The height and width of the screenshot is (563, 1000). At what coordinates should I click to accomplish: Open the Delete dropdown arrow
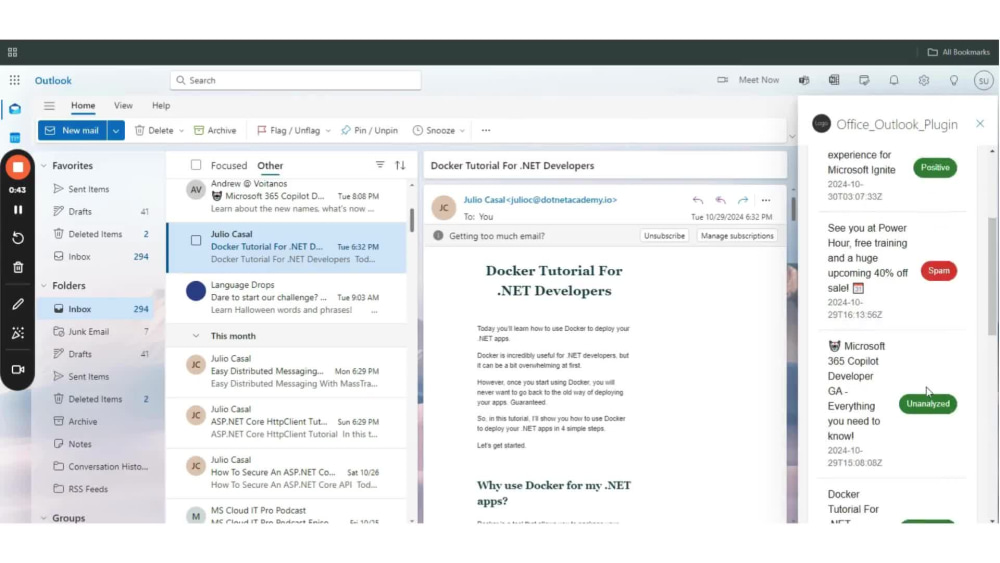[181, 131]
